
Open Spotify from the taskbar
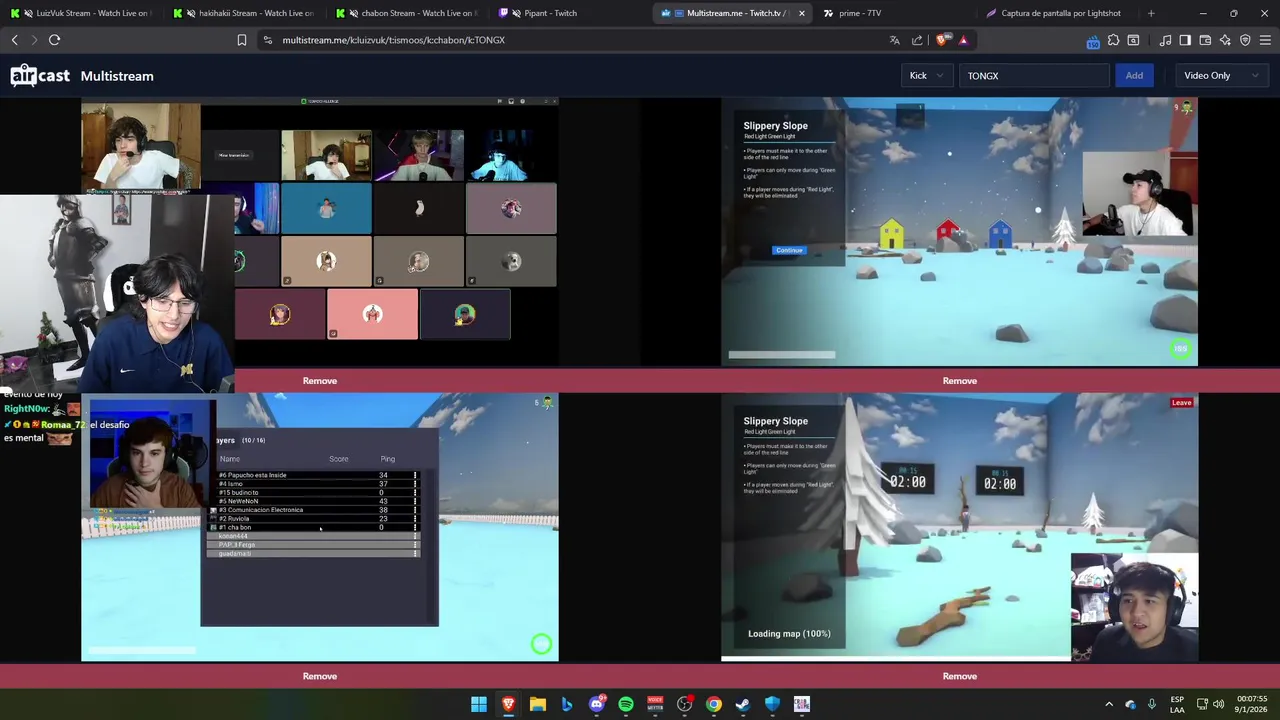[626, 704]
